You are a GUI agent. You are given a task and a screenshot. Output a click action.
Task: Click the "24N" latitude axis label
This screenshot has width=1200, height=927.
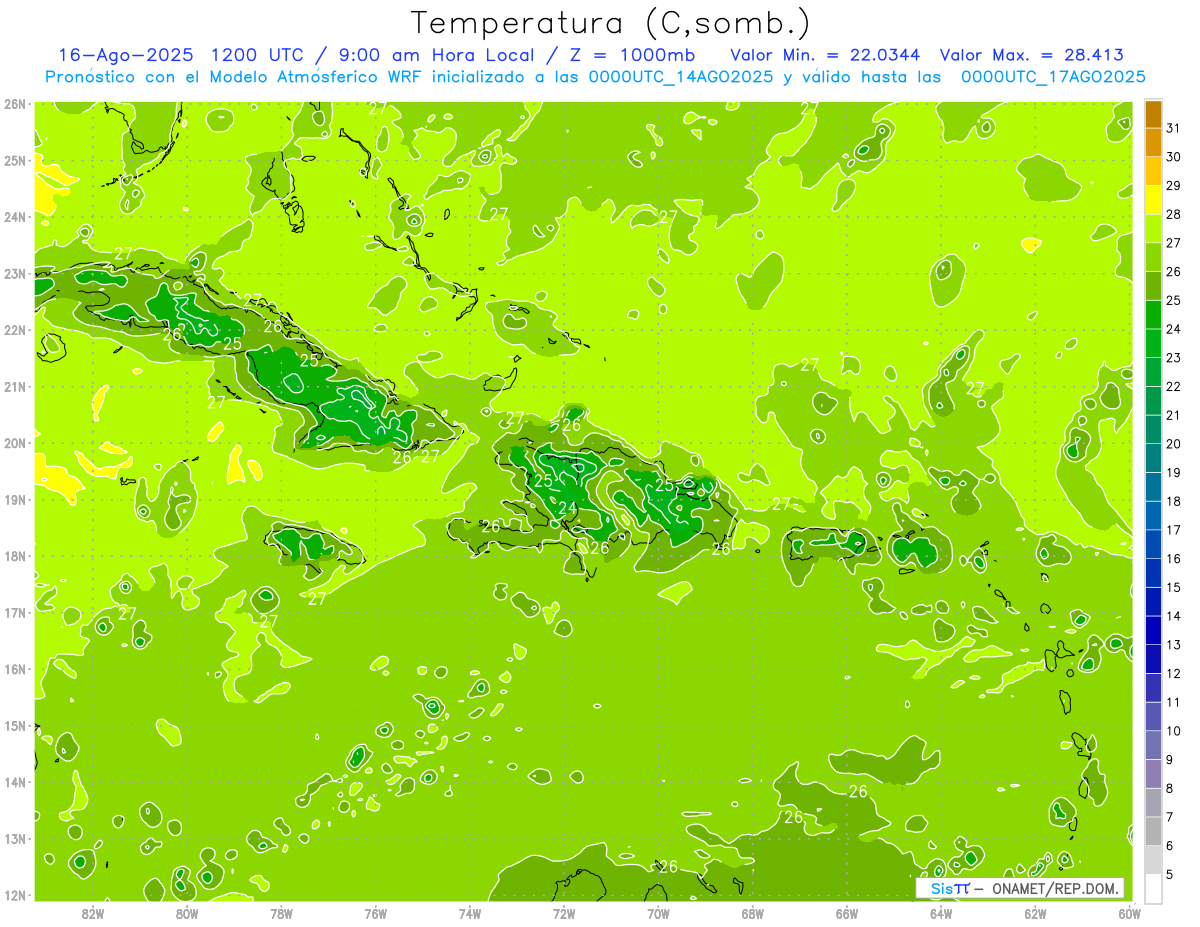(x=14, y=217)
